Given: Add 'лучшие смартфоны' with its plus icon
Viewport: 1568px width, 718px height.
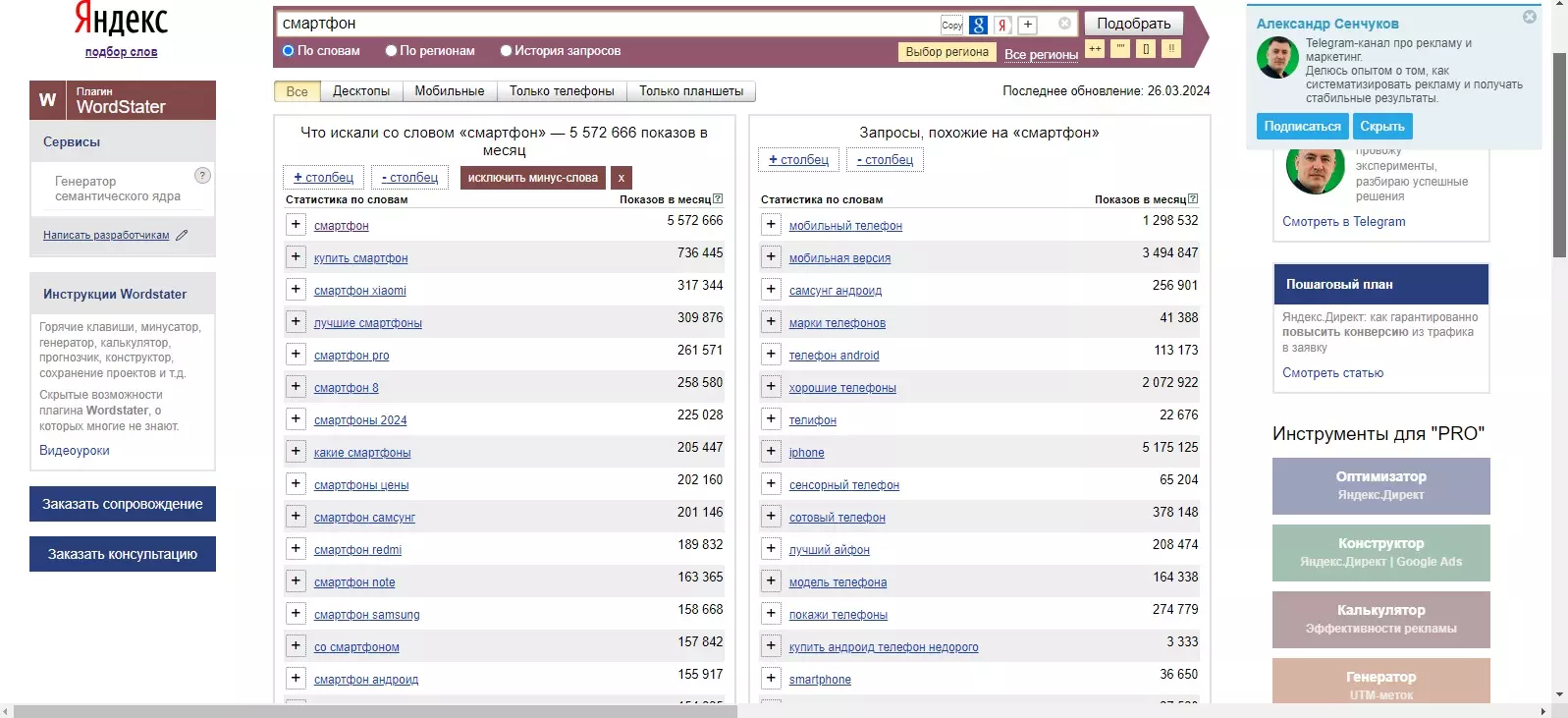Looking at the screenshot, I should click(296, 322).
